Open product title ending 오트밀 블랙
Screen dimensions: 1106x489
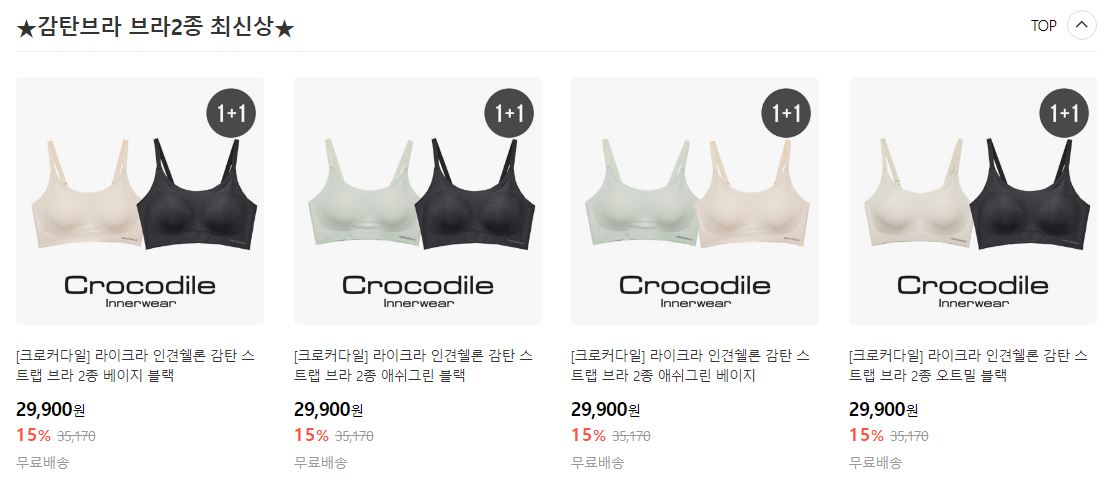click(x=968, y=365)
